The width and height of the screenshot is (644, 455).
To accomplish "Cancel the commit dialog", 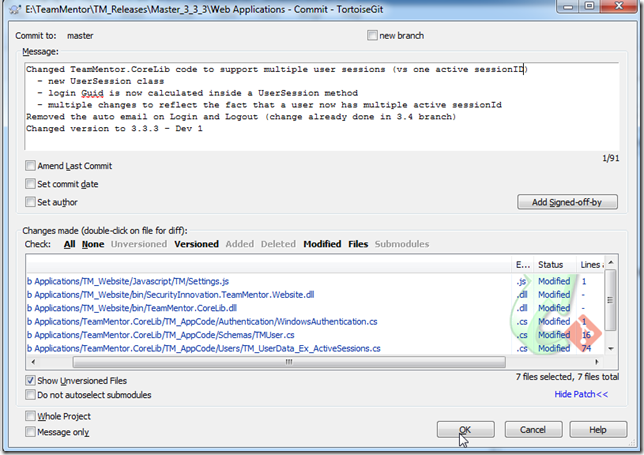I will coord(533,430).
